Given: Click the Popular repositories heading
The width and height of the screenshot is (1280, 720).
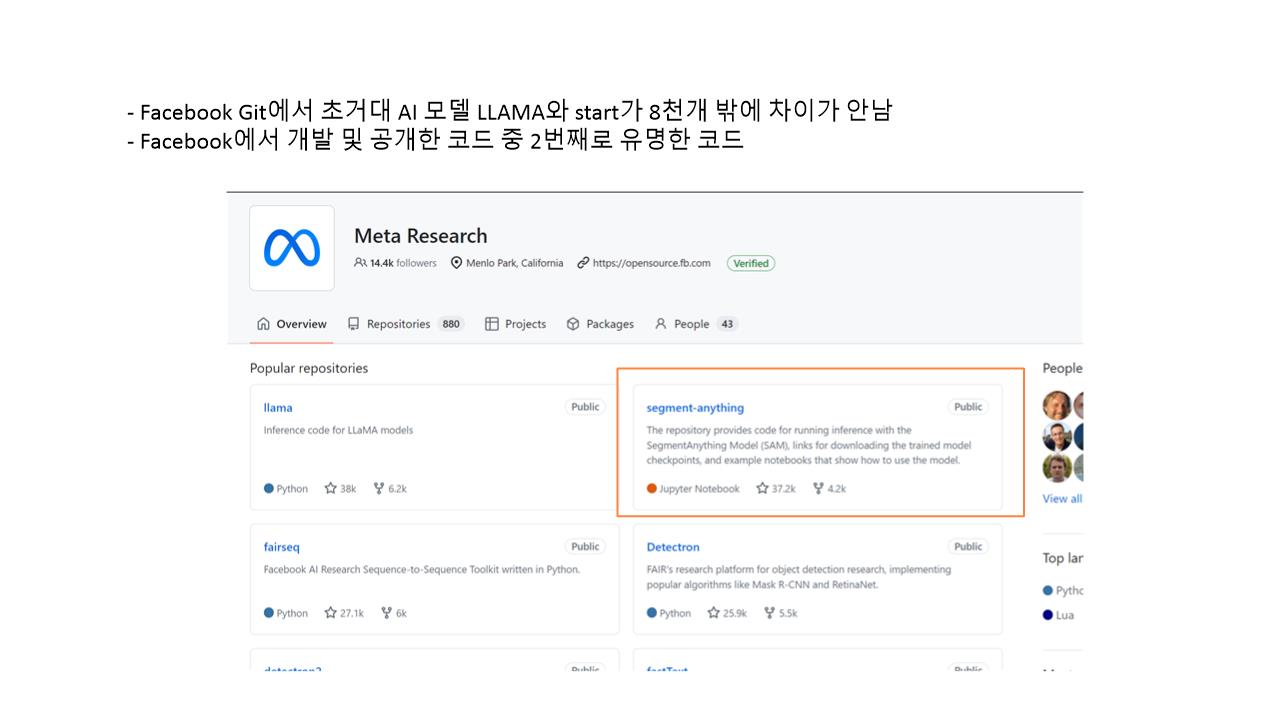Looking at the screenshot, I should tap(309, 368).
